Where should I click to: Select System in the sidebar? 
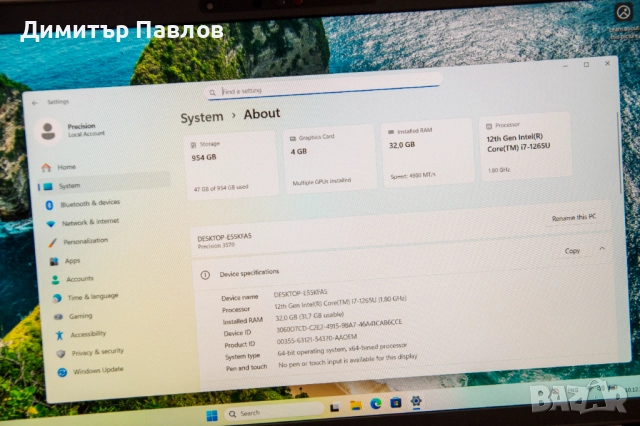pyautogui.click(x=104, y=183)
